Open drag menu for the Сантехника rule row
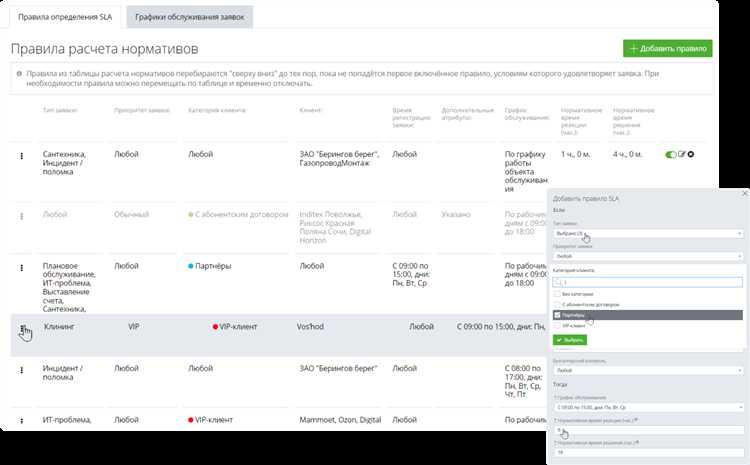The image size is (750, 465). tap(22, 155)
